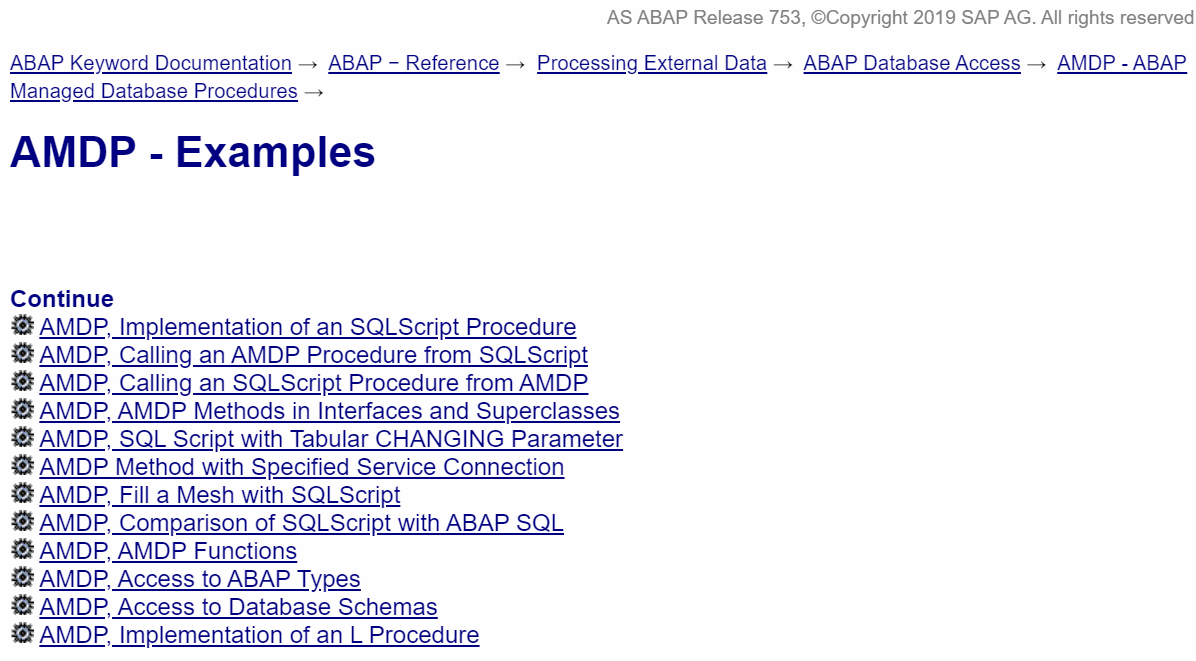Click gear icon beside Implementation of an SQLScript Procedure
Image resolution: width=1196 pixels, height=661 pixels.
[x=22, y=326]
